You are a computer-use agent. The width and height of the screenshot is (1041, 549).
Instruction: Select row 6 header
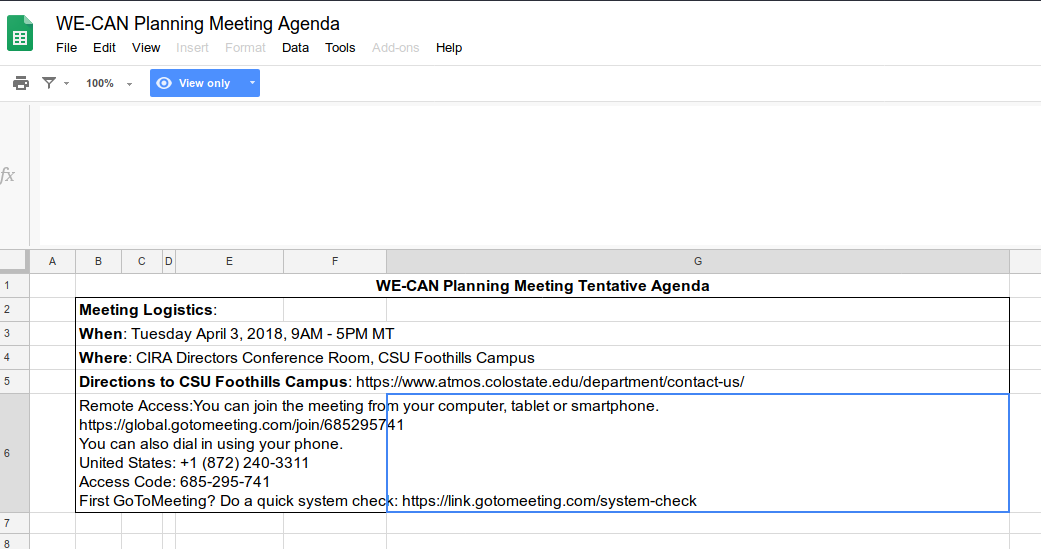coord(8,453)
